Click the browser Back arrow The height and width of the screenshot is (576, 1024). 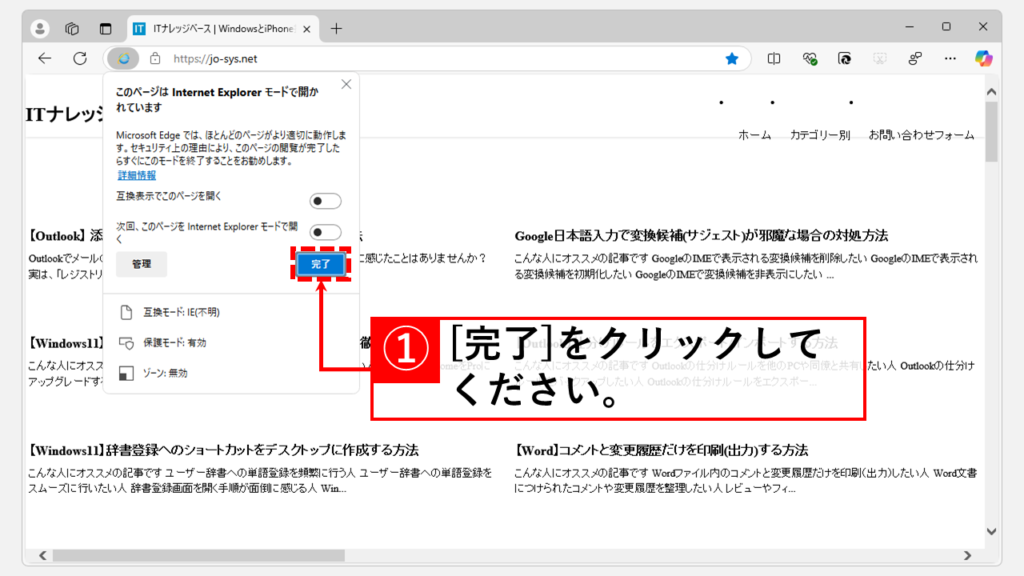(45, 59)
